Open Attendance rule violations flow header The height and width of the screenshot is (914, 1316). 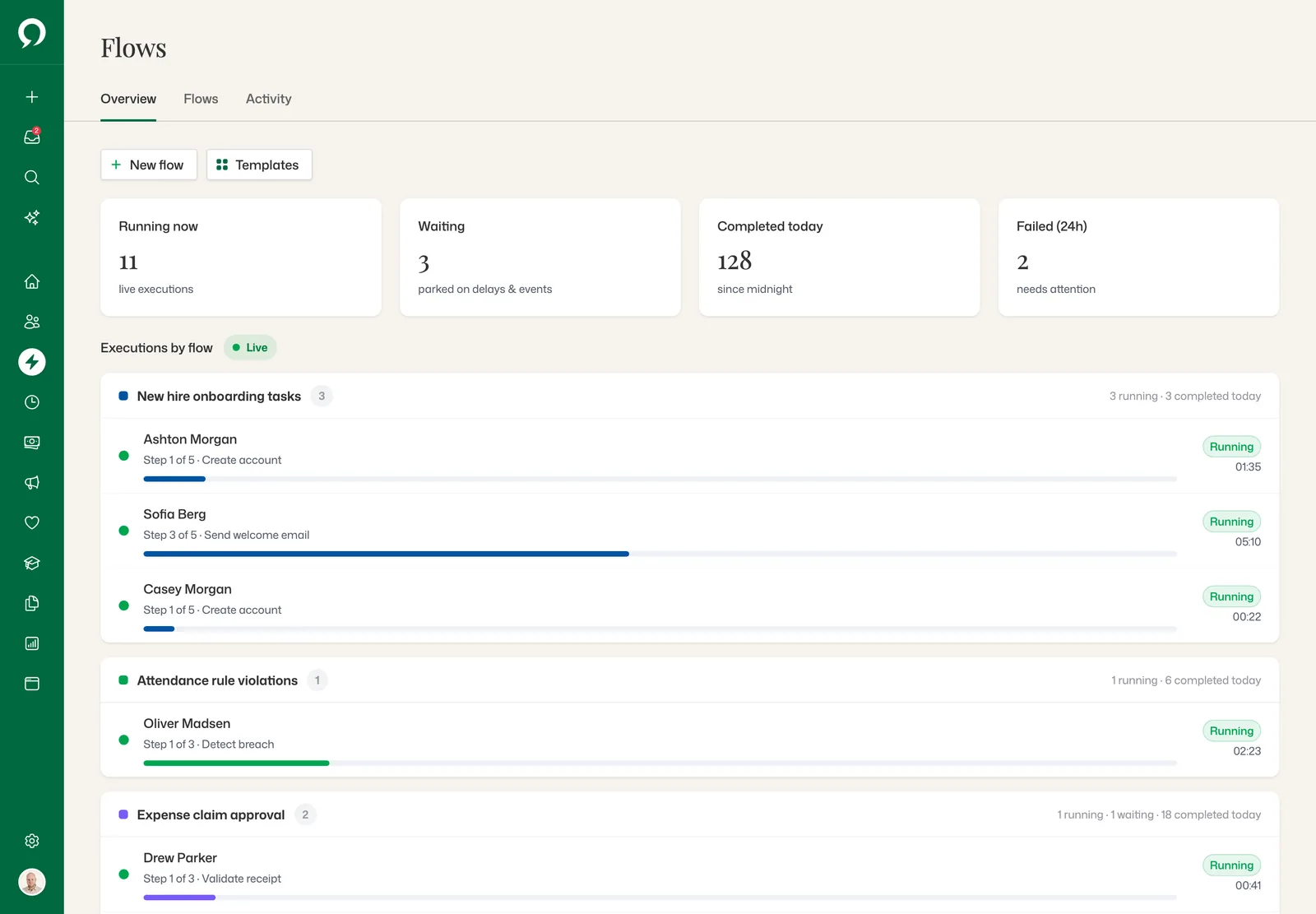pos(690,680)
